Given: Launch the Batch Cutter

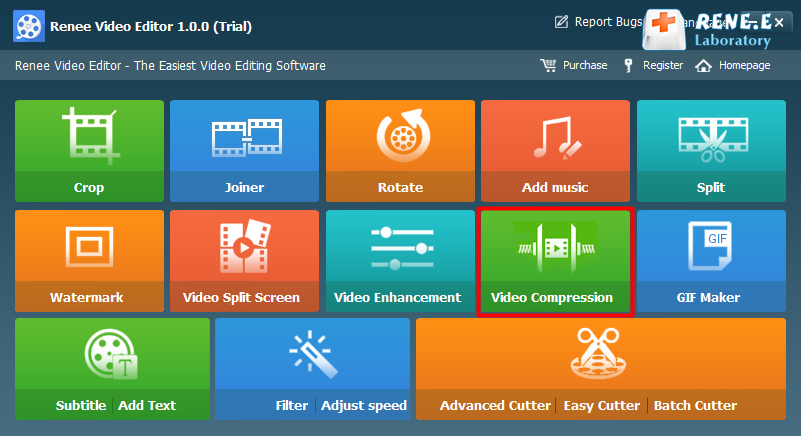Looking at the screenshot, I should 695,405.
